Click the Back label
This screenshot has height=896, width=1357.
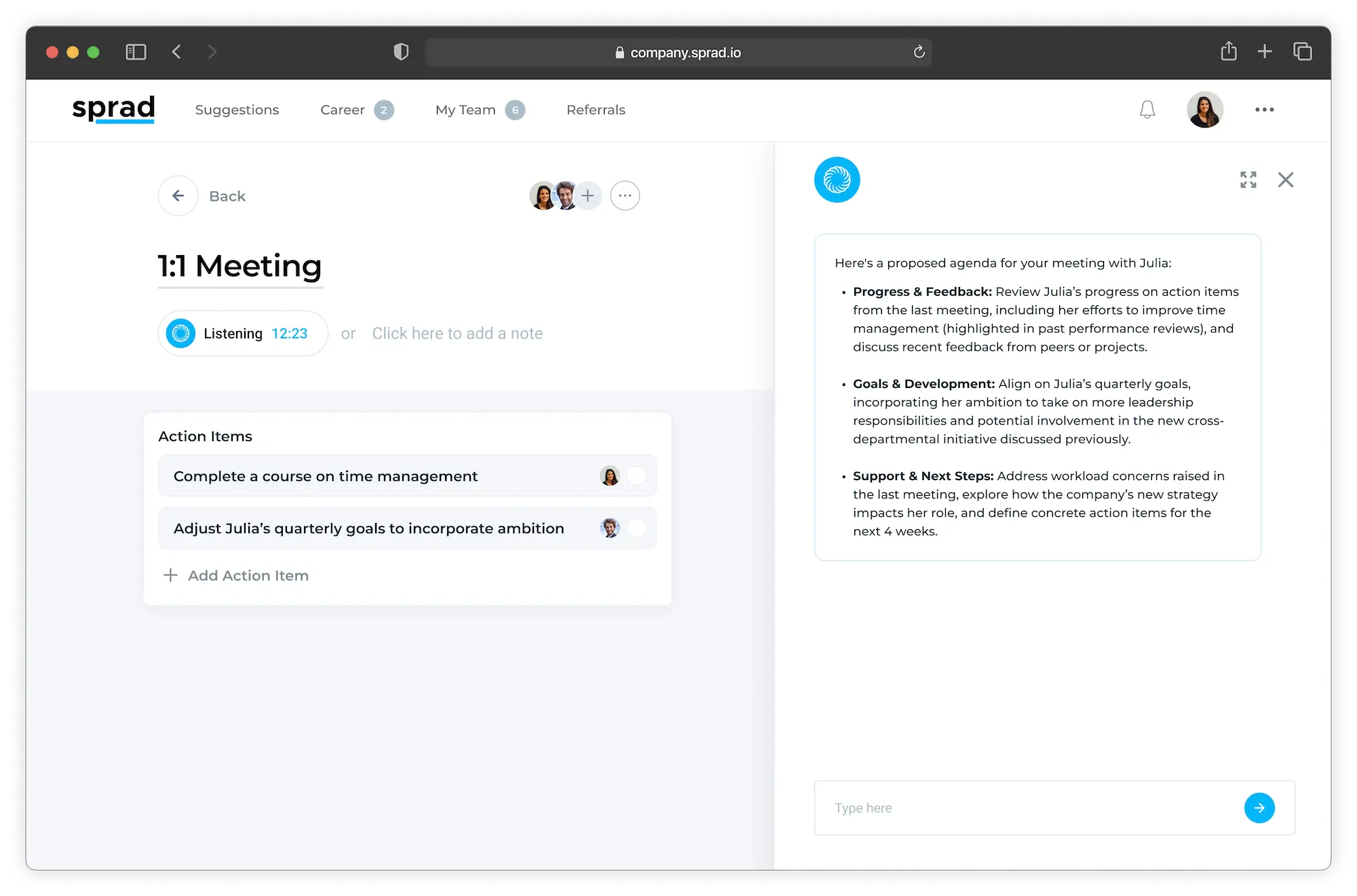[x=227, y=196]
